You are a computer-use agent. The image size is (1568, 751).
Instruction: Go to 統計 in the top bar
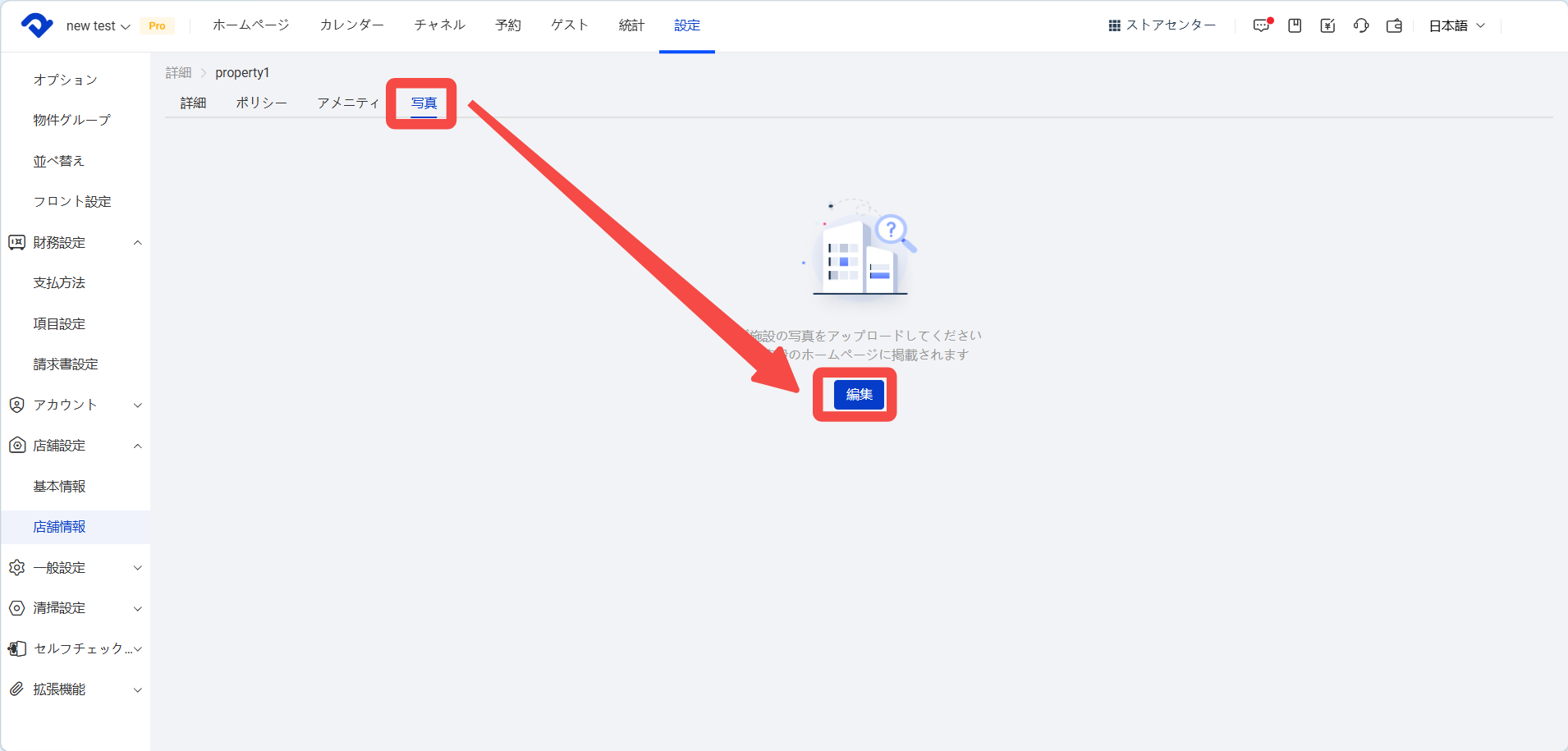(631, 25)
